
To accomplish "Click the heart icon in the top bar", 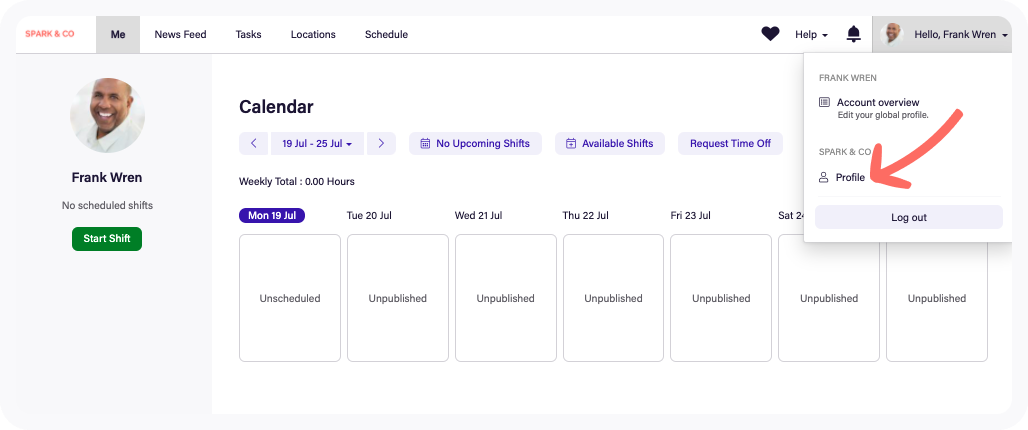I will [x=770, y=34].
